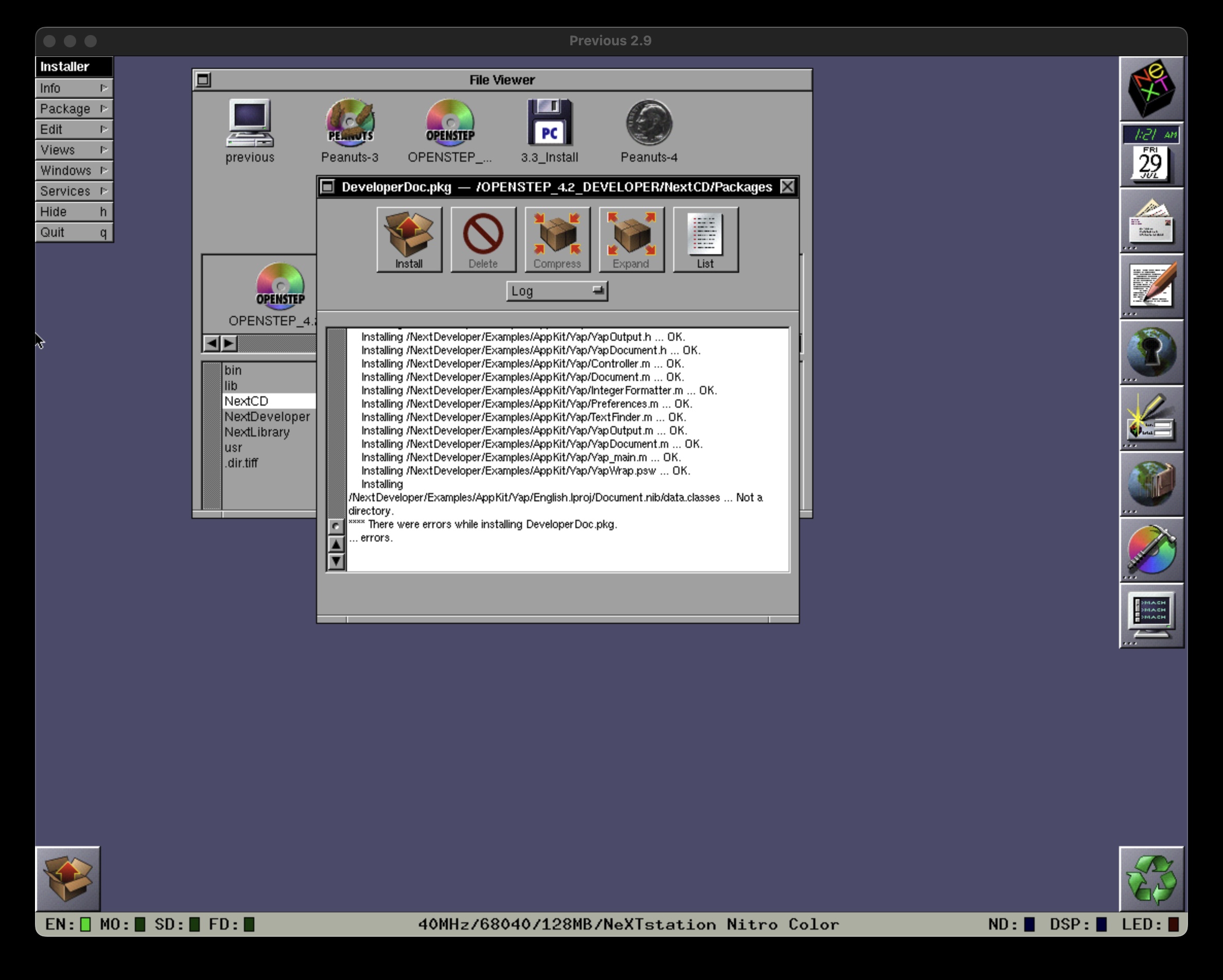Select the NextDeveloper folder in browser
Screen dimensions: 1223x980
pyautogui.click(x=267, y=417)
